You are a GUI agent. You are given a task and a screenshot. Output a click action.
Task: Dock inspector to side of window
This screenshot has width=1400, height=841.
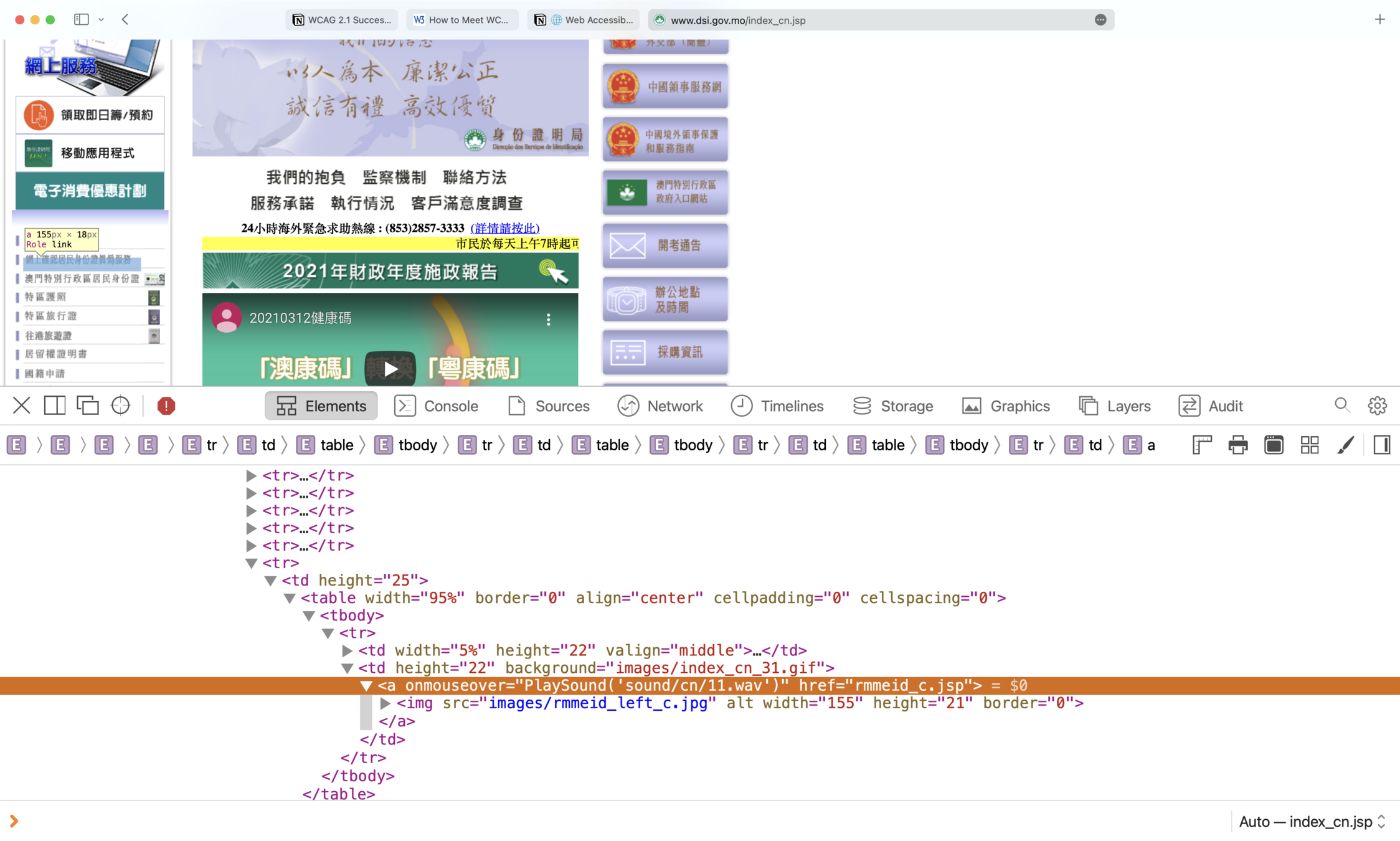tap(55, 406)
